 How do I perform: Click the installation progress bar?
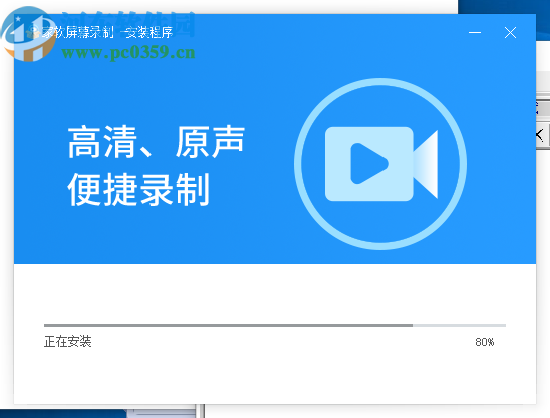(x=275, y=325)
